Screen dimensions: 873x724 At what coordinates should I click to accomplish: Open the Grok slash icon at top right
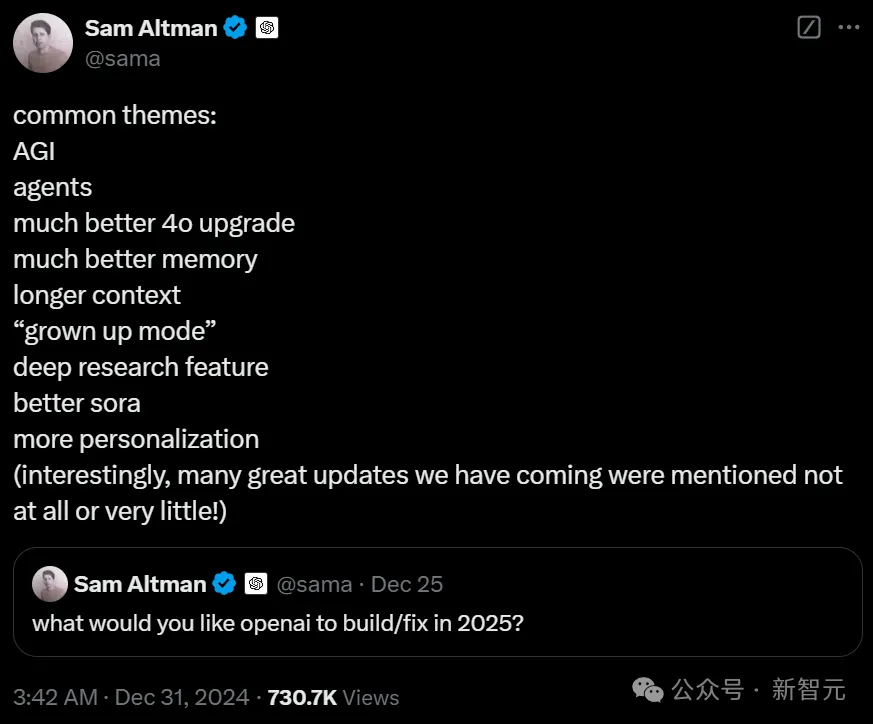pyautogui.click(x=808, y=27)
